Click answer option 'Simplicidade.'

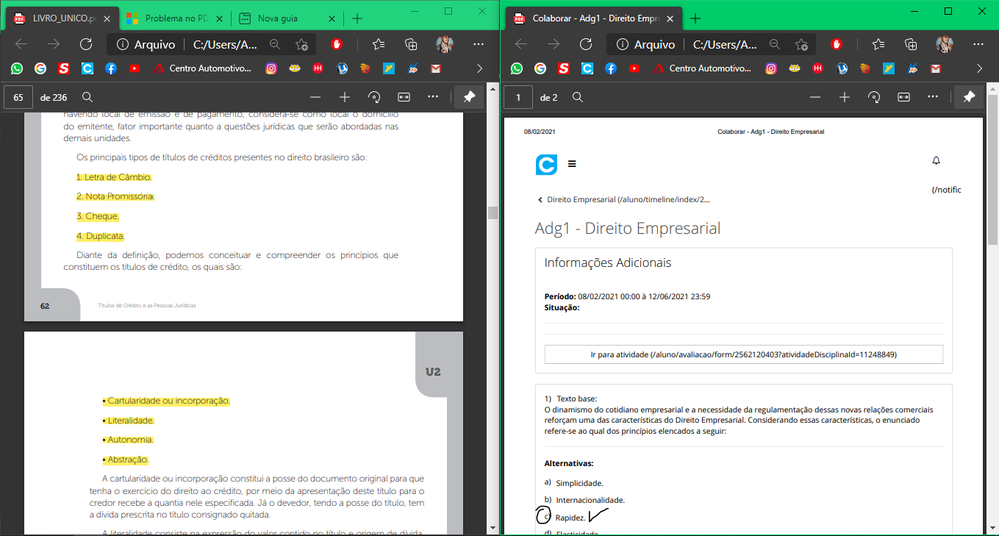click(579, 483)
